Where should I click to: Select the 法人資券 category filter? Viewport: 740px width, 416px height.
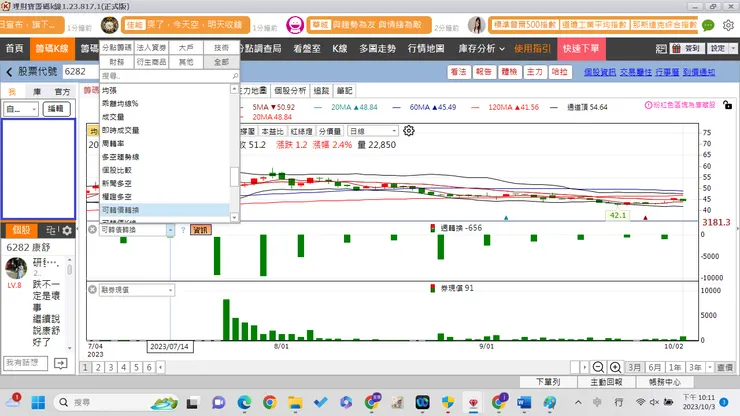[x=151, y=48]
